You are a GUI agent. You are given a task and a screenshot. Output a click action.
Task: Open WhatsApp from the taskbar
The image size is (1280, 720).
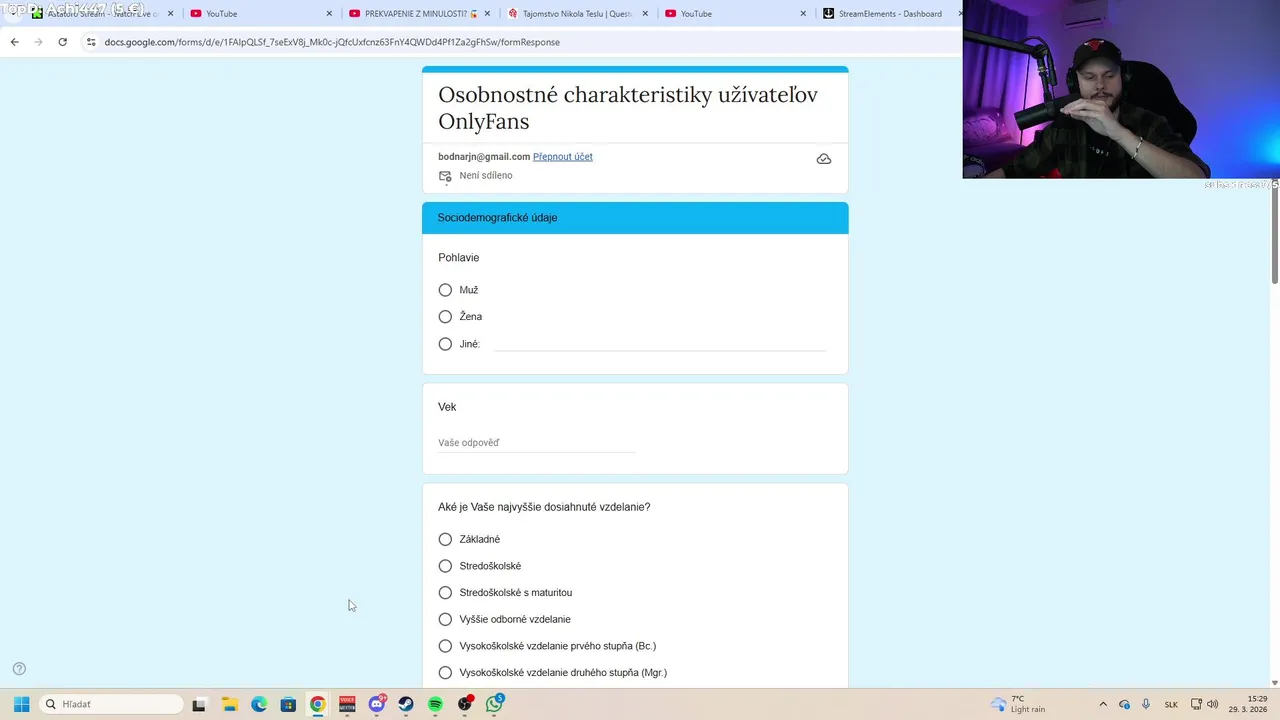[x=495, y=704]
